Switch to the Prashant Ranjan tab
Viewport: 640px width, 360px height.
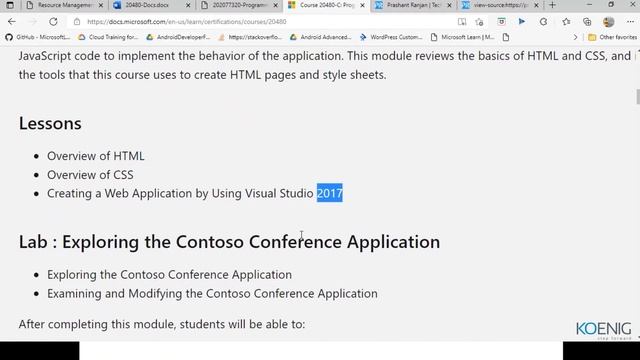(x=413, y=5)
